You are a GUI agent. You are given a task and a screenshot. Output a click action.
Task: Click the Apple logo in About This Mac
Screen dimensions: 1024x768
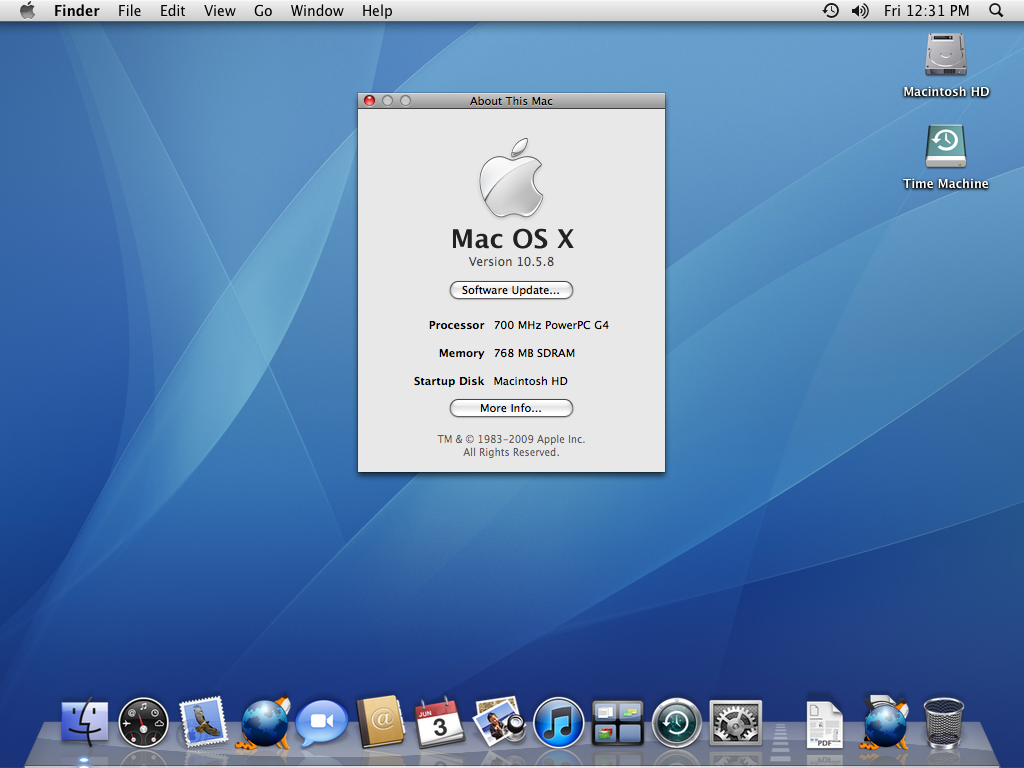point(511,178)
